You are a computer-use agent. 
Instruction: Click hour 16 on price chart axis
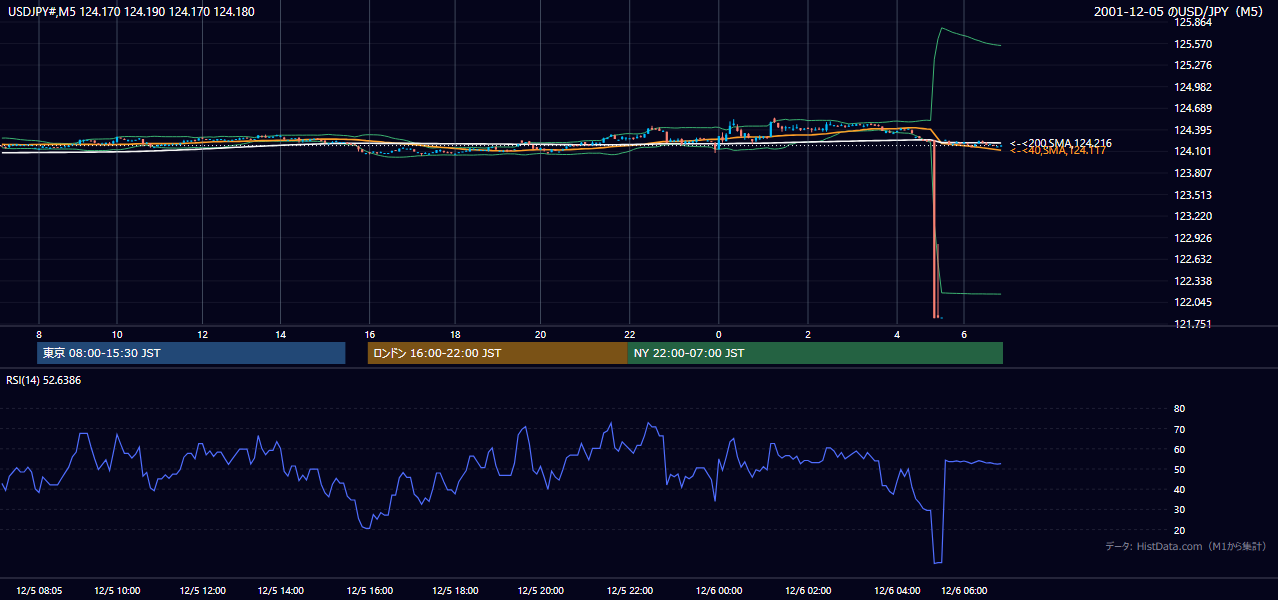pos(370,334)
